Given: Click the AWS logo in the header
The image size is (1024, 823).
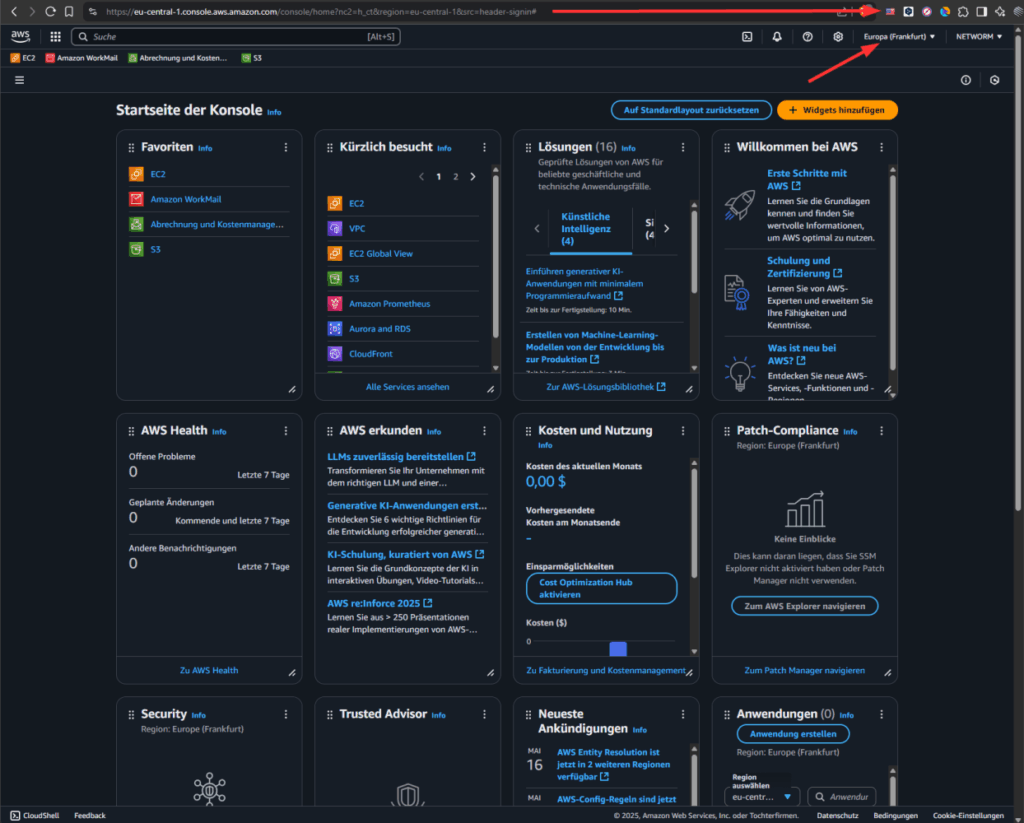Looking at the screenshot, I should click(x=20, y=37).
